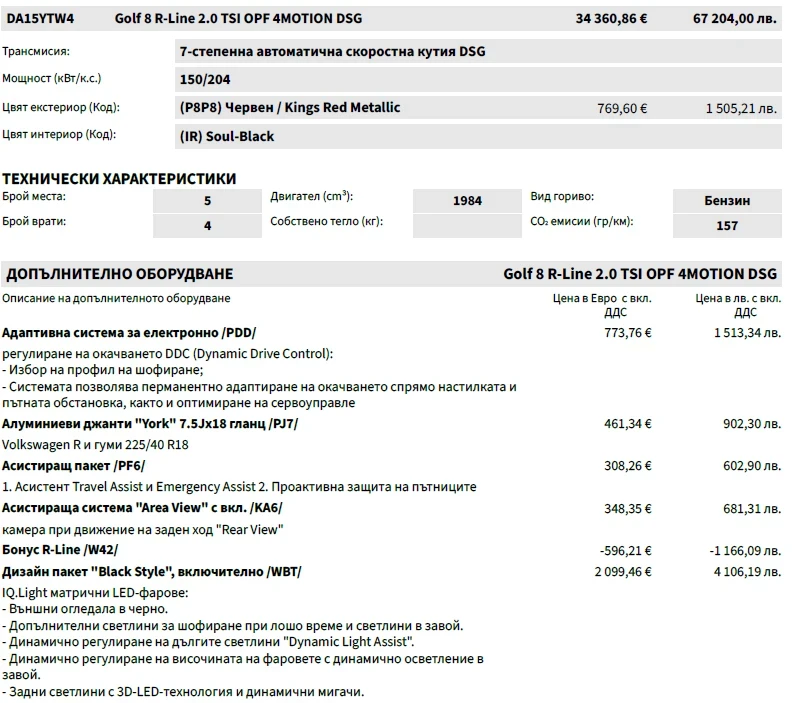
Task: Click the Цвят интериор (Код) label
Action: [59, 134]
